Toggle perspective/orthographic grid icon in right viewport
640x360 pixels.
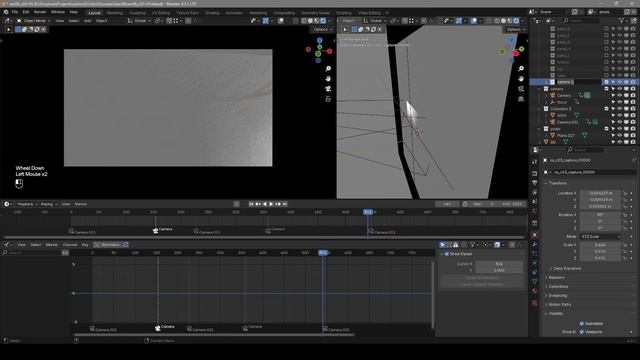point(521,99)
